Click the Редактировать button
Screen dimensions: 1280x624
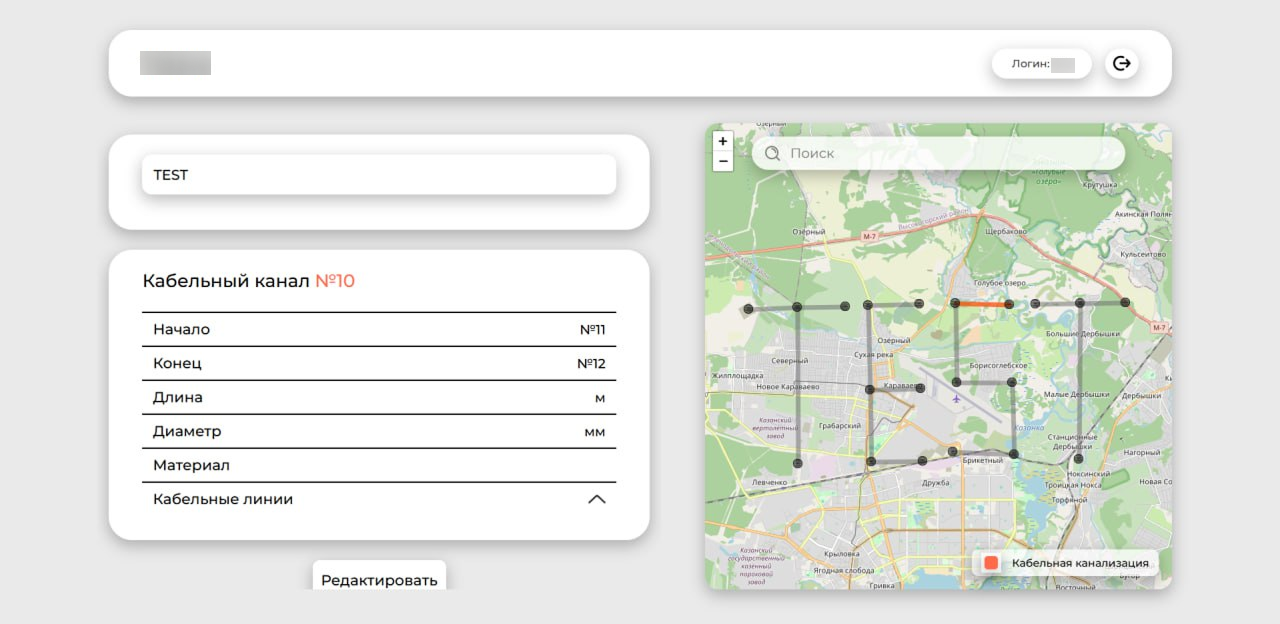[x=379, y=576]
